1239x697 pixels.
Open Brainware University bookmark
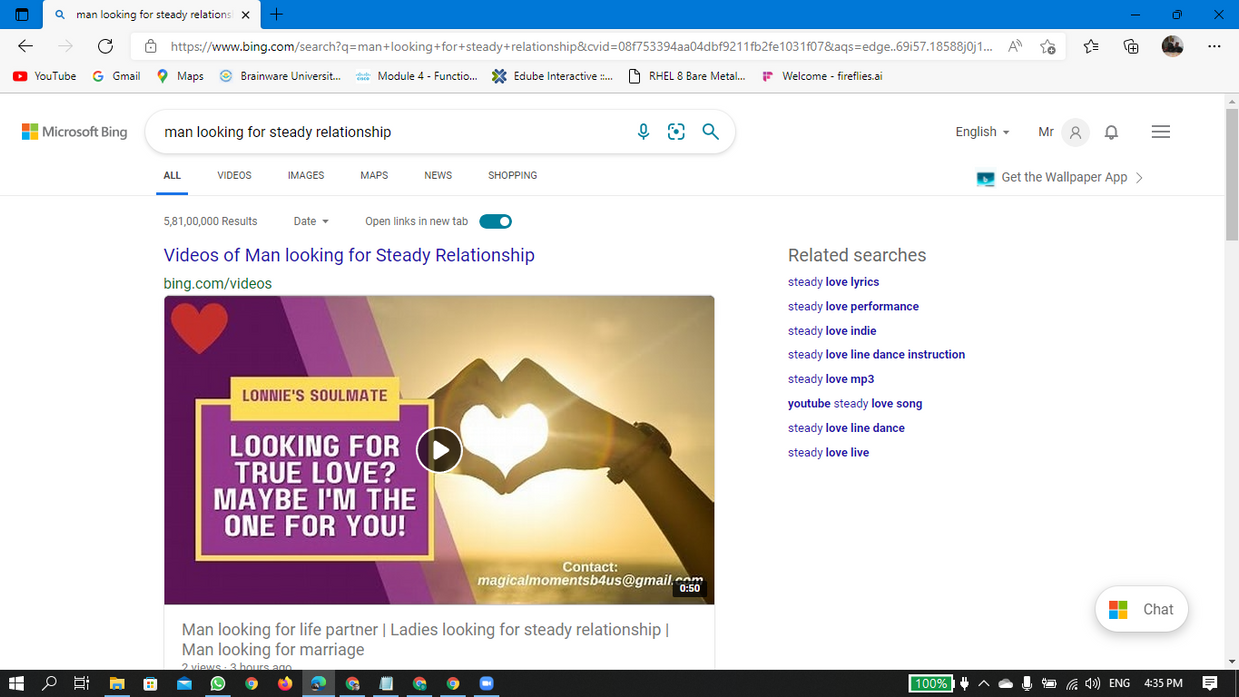pos(280,76)
